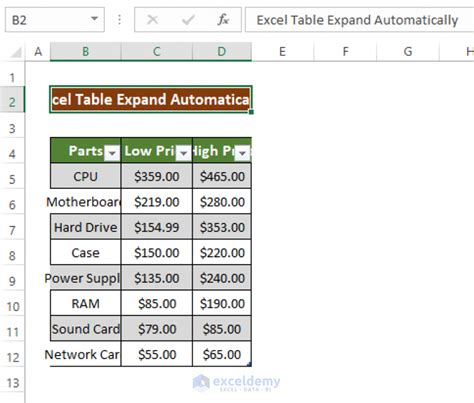Click the $280.00 cell
The width and height of the screenshot is (474, 403).
(222, 202)
